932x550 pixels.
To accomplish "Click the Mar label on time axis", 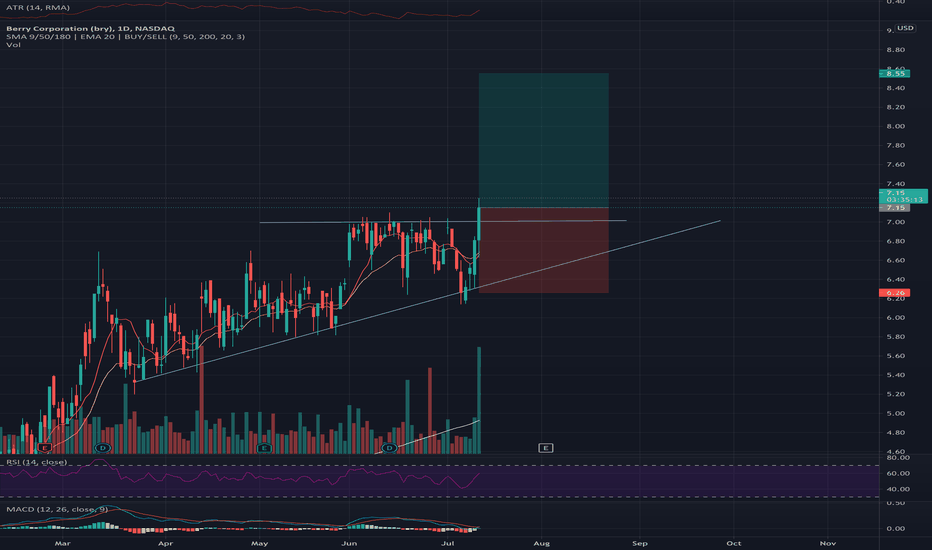I will [x=62, y=543].
